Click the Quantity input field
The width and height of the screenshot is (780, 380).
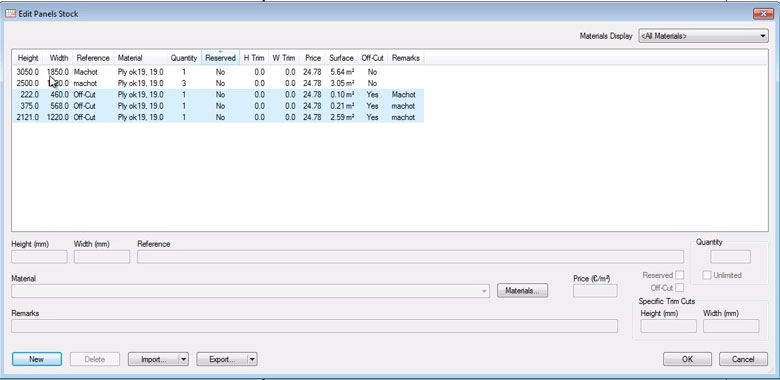pos(730,257)
